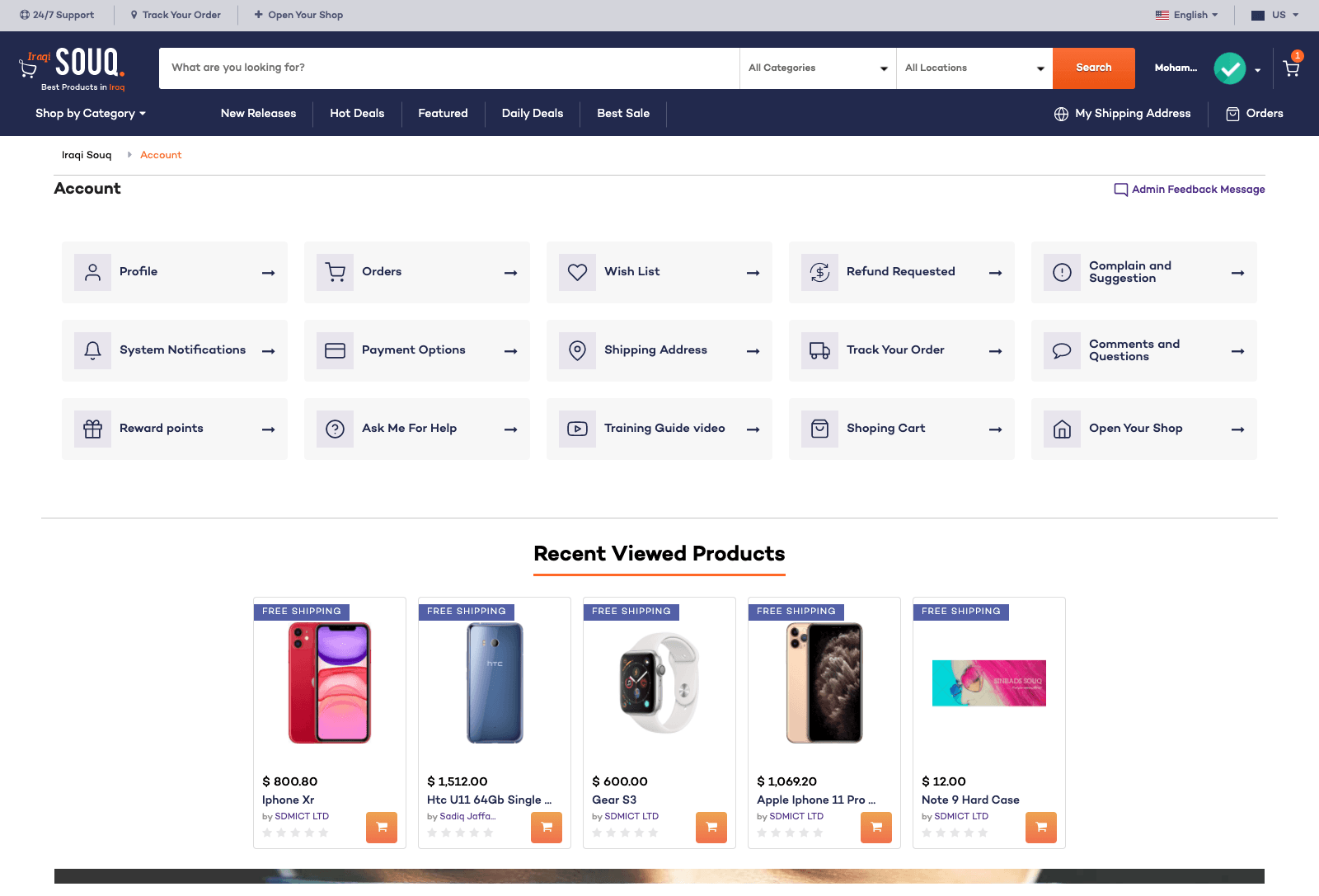Screen dimensions: 1319x896
Task: Click the Reward points gift icon
Action: 92,429
